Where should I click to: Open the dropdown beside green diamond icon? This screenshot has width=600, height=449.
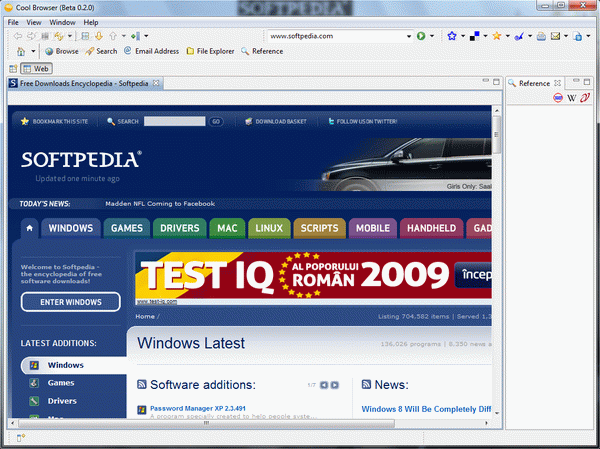(x=146, y=36)
